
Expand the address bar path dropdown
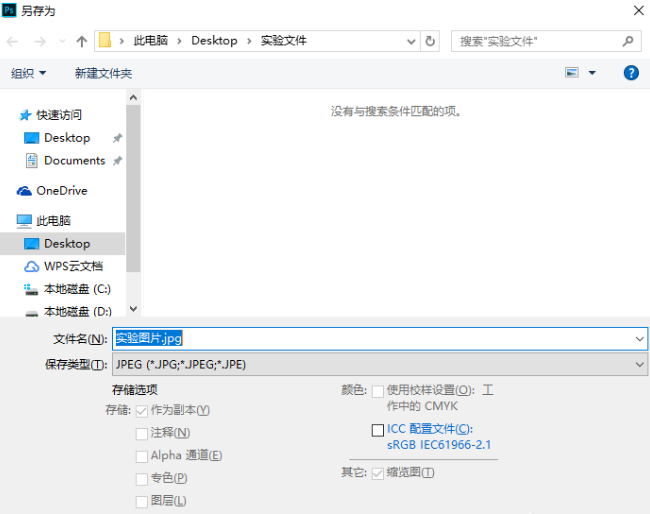[411, 41]
